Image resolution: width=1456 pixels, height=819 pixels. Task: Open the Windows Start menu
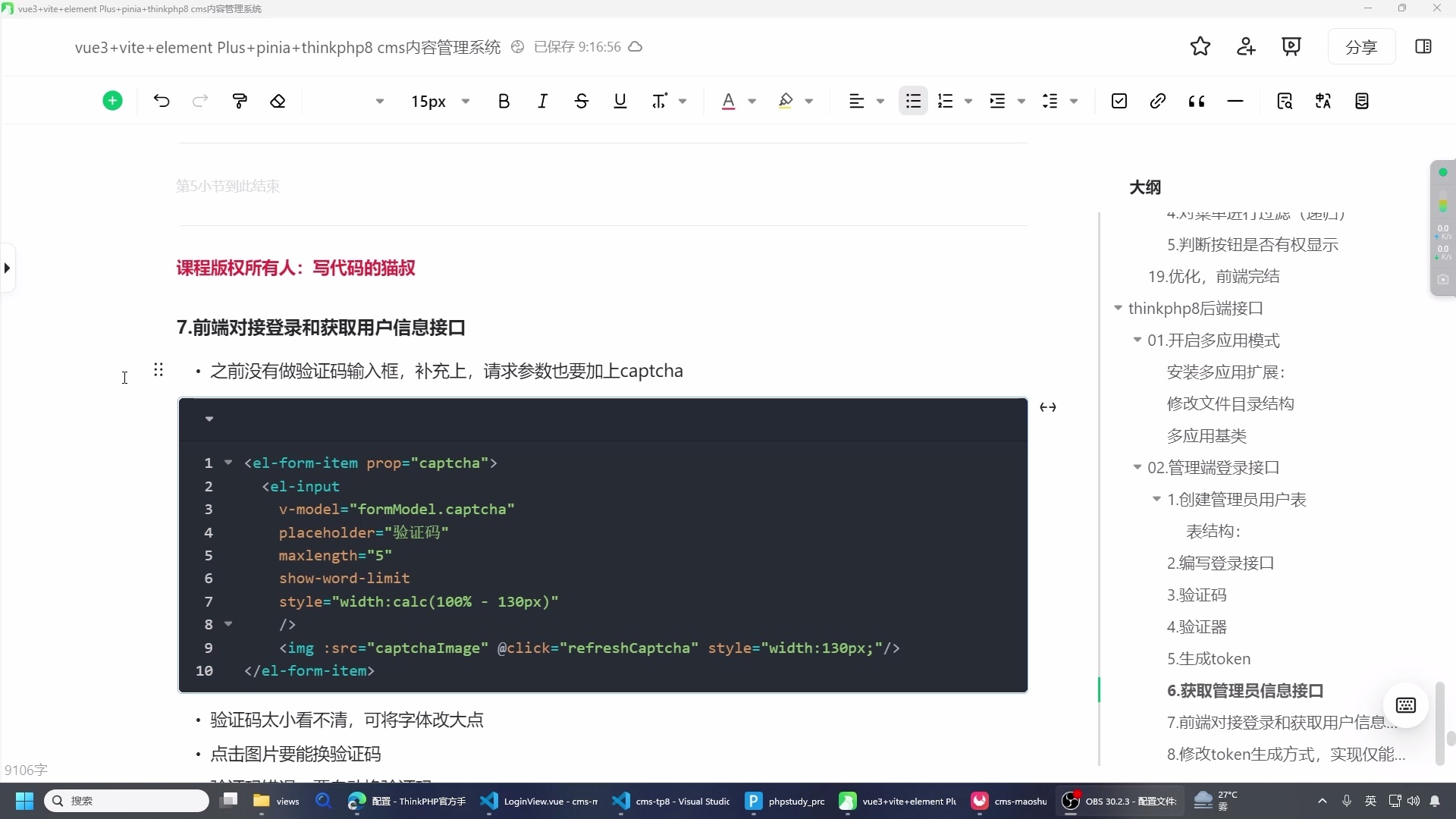[24, 801]
